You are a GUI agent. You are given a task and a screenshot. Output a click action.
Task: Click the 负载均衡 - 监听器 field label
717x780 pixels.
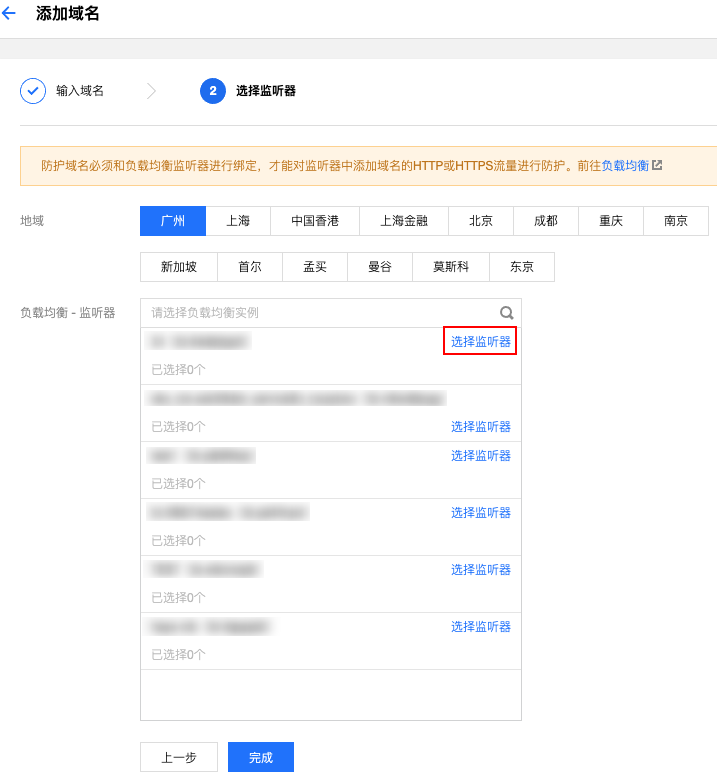(68, 312)
